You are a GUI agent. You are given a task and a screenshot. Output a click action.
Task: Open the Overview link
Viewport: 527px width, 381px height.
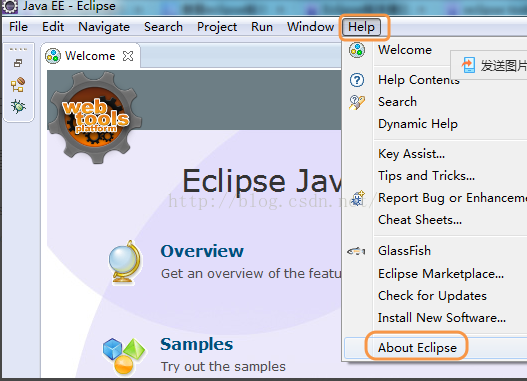point(202,251)
